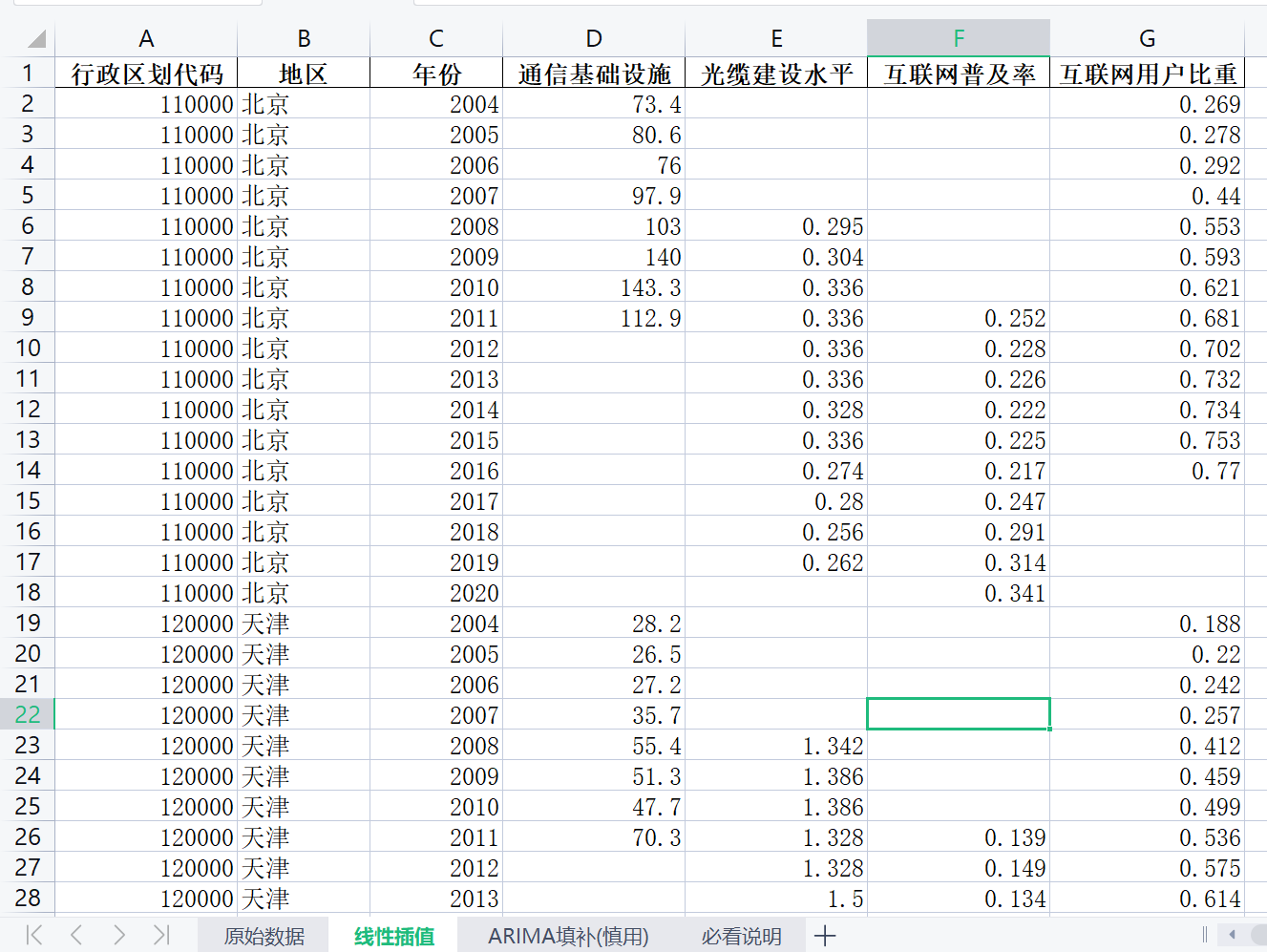Select column A header
1267x952 pixels.
(146, 38)
